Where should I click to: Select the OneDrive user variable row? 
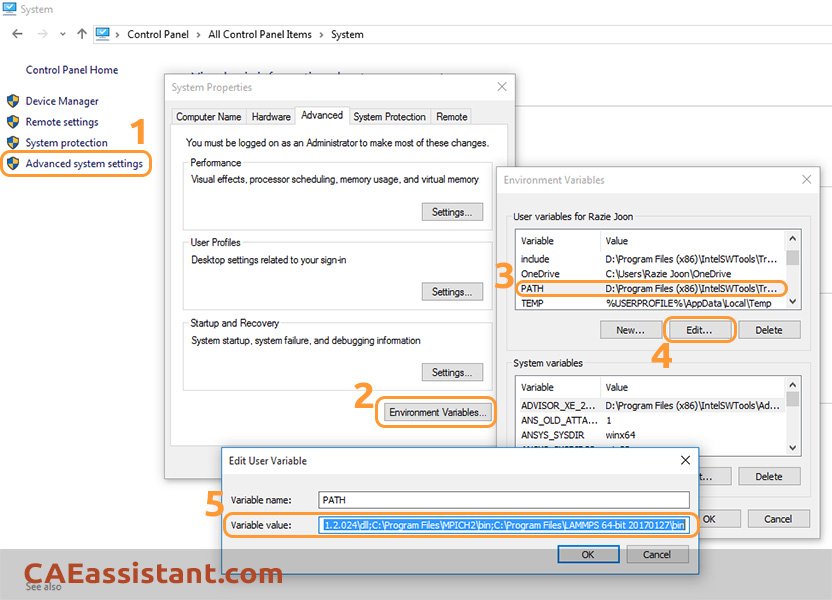click(x=649, y=274)
